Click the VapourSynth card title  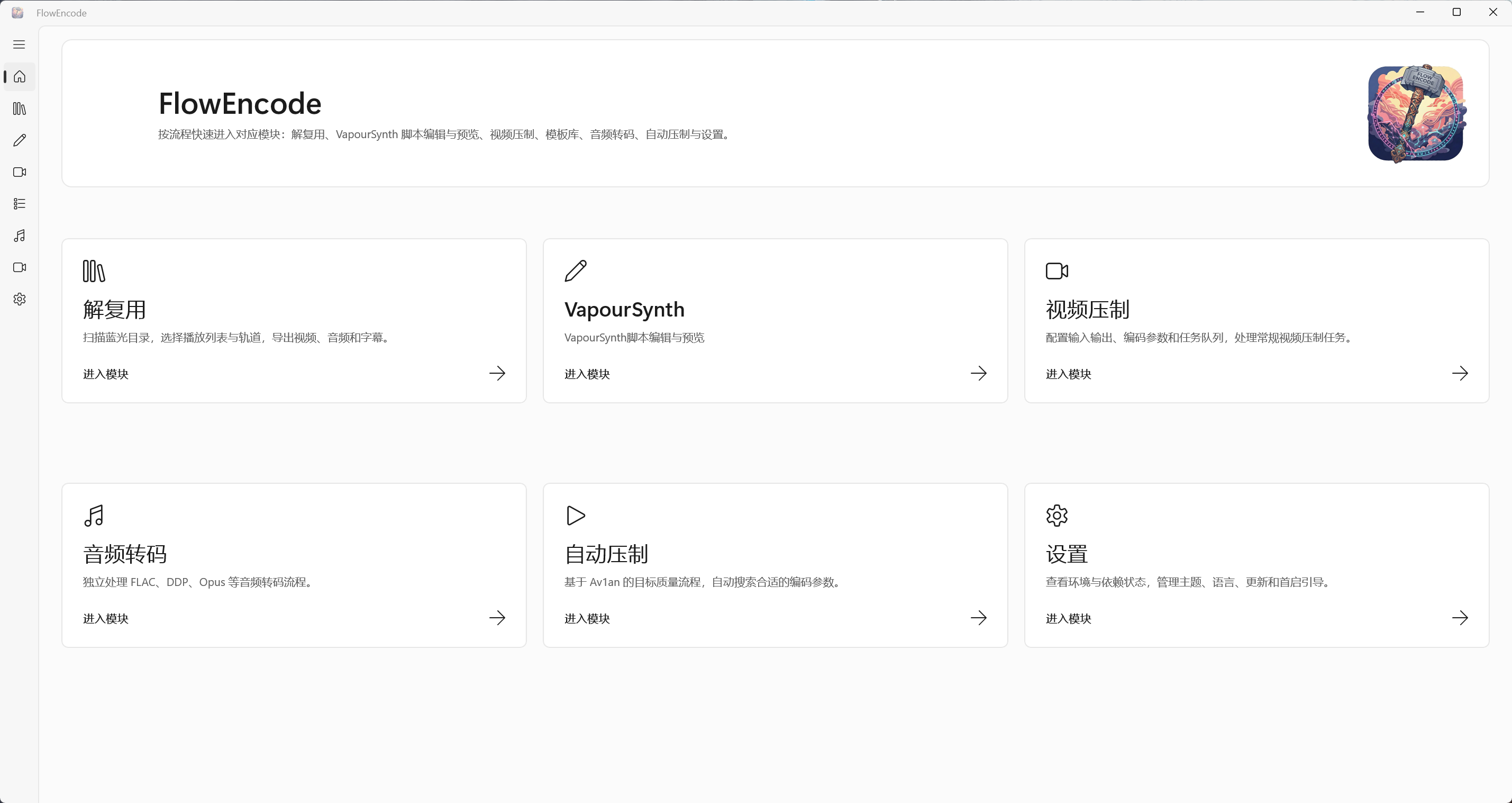tap(624, 310)
